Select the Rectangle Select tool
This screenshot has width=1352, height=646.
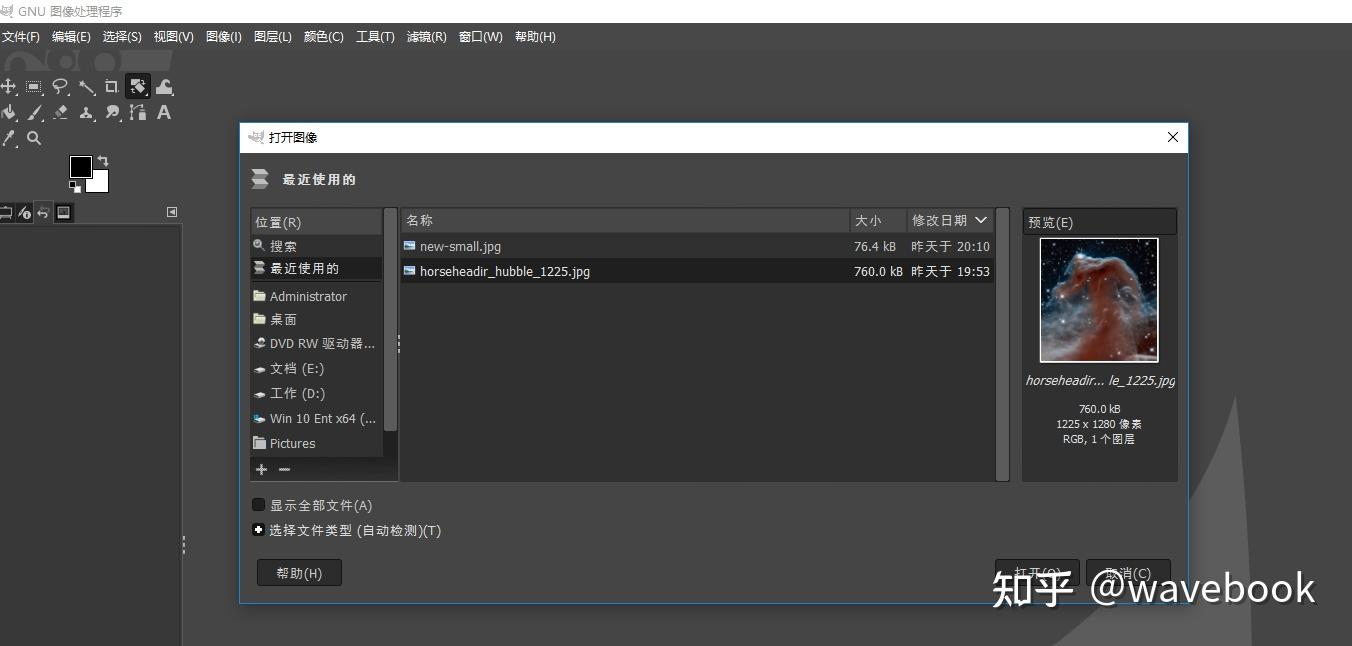(34, 86)
